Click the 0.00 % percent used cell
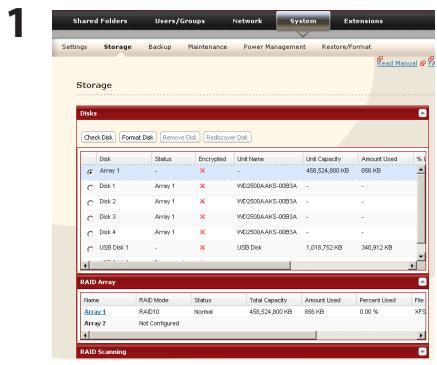This screenshot has width=437, height=365. pyautogui.click(x=369, y=312)
